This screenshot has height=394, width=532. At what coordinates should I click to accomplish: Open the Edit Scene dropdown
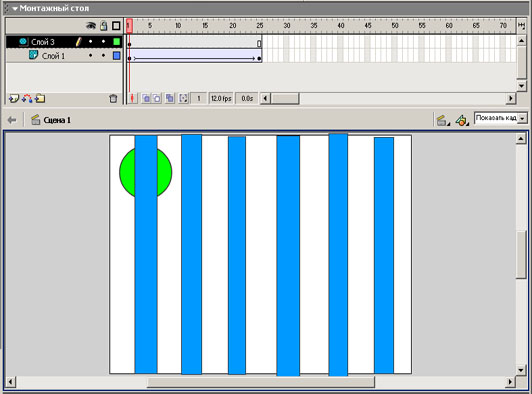442,120
